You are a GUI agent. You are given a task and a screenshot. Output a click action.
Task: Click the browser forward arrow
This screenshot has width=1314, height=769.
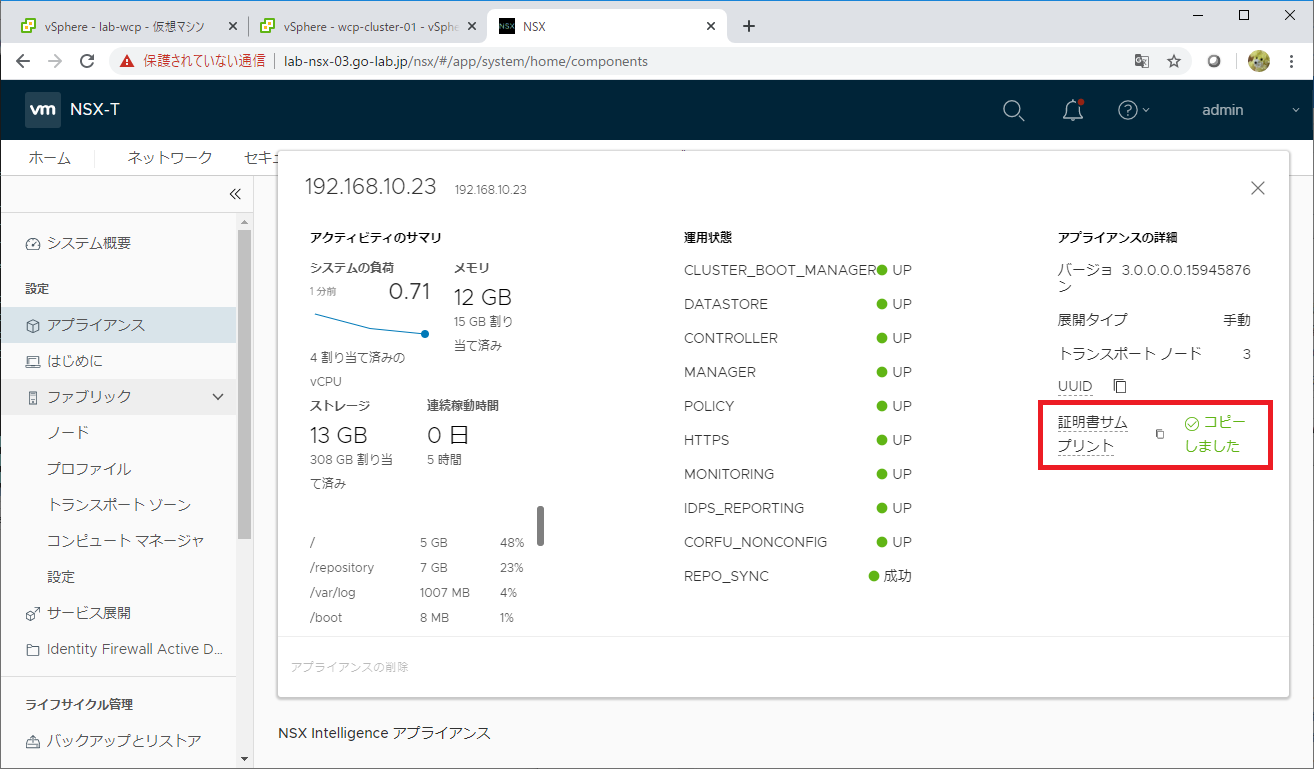(x=56, y=61)
